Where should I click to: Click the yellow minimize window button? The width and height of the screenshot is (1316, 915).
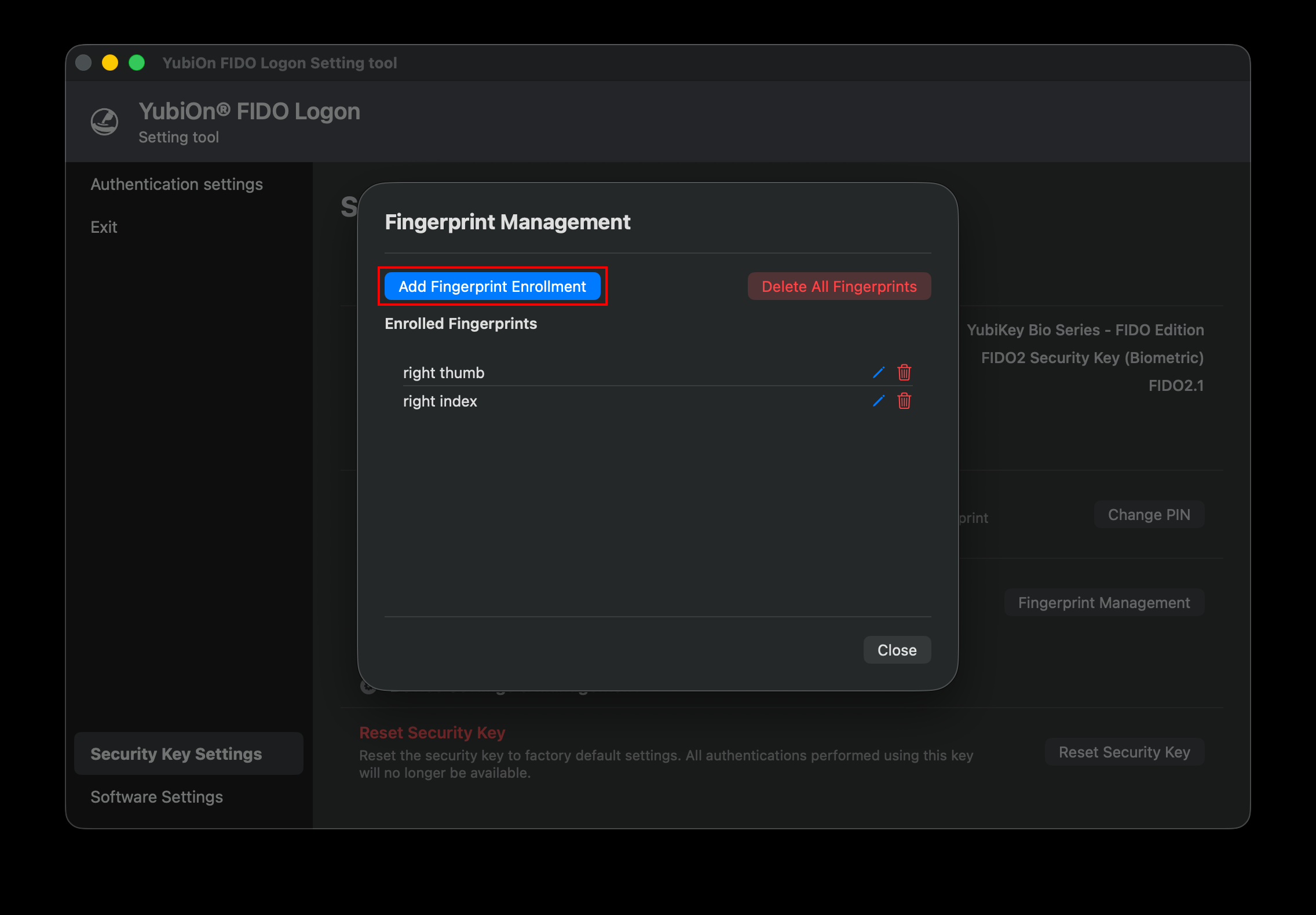110,63
